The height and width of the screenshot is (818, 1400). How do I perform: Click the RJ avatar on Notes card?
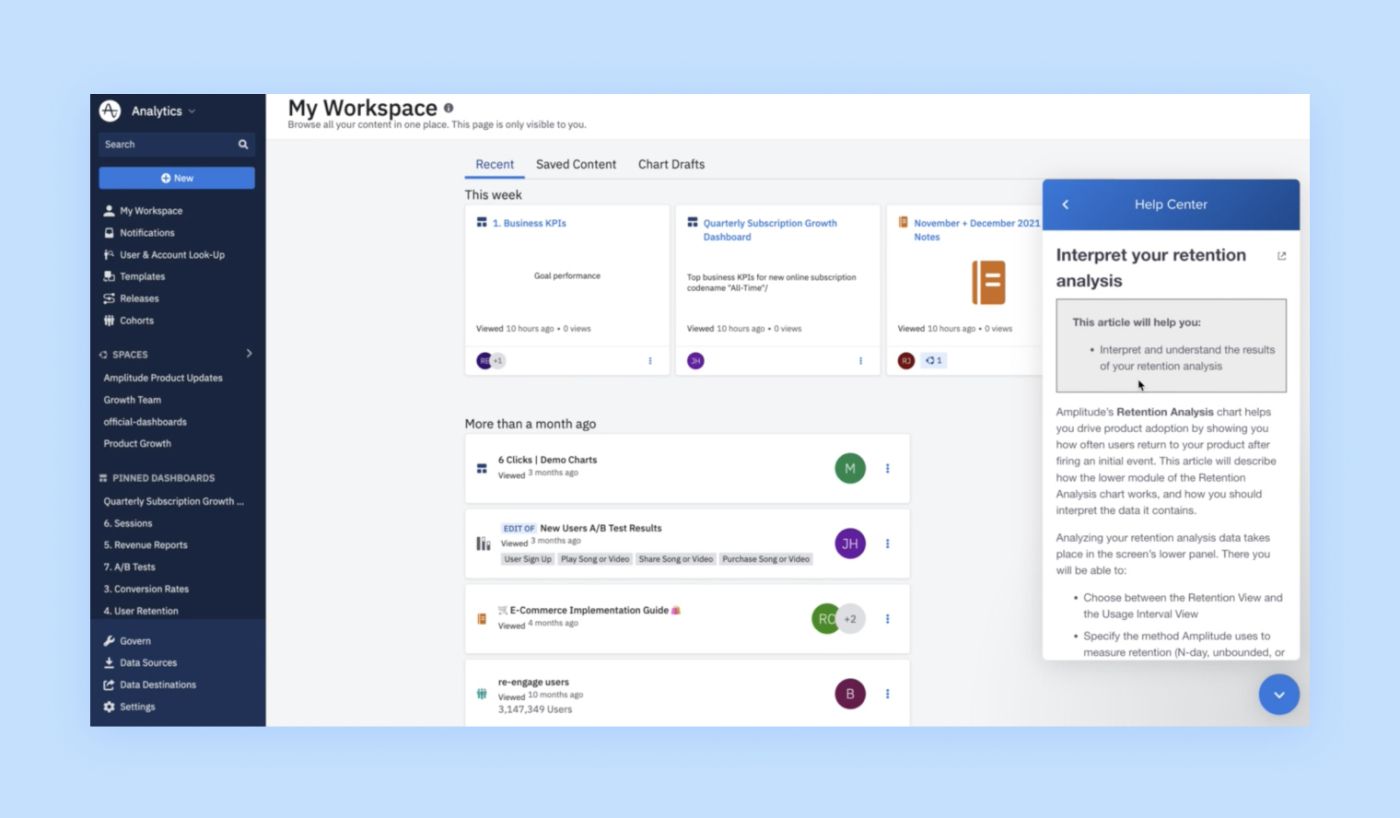pyautogui.click(x=906, y=361)
